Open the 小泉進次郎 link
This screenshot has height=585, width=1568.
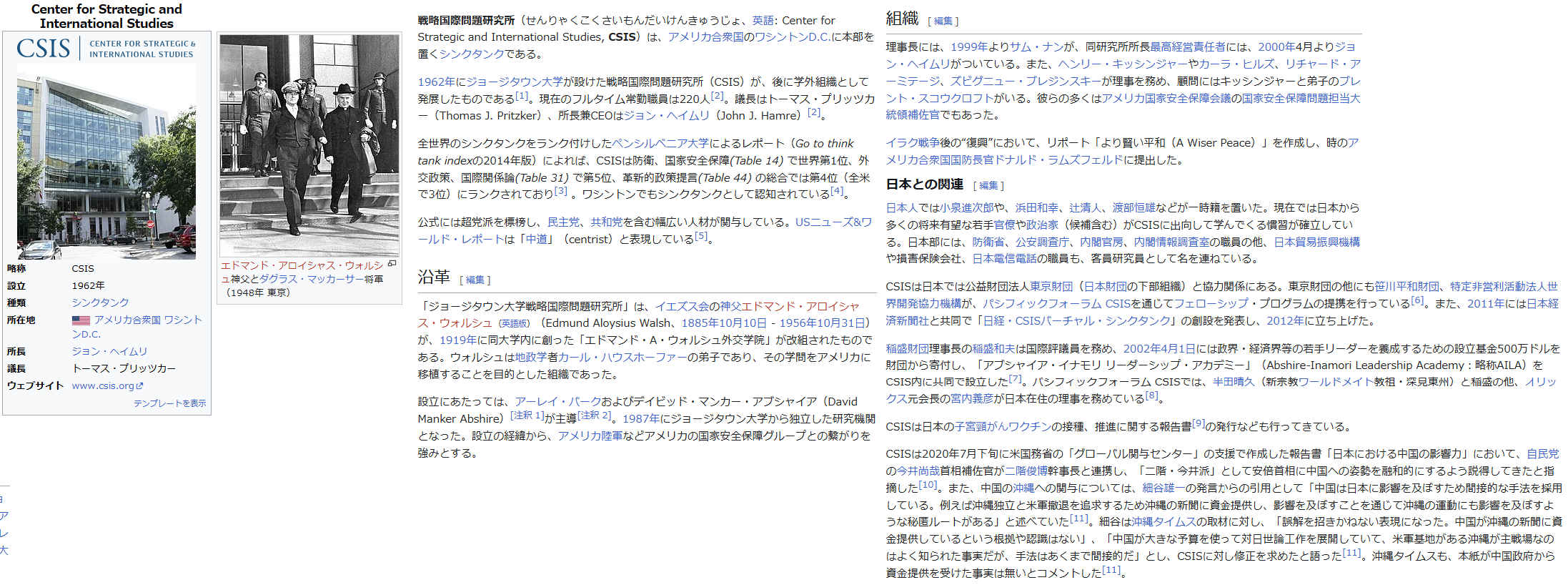966,208
